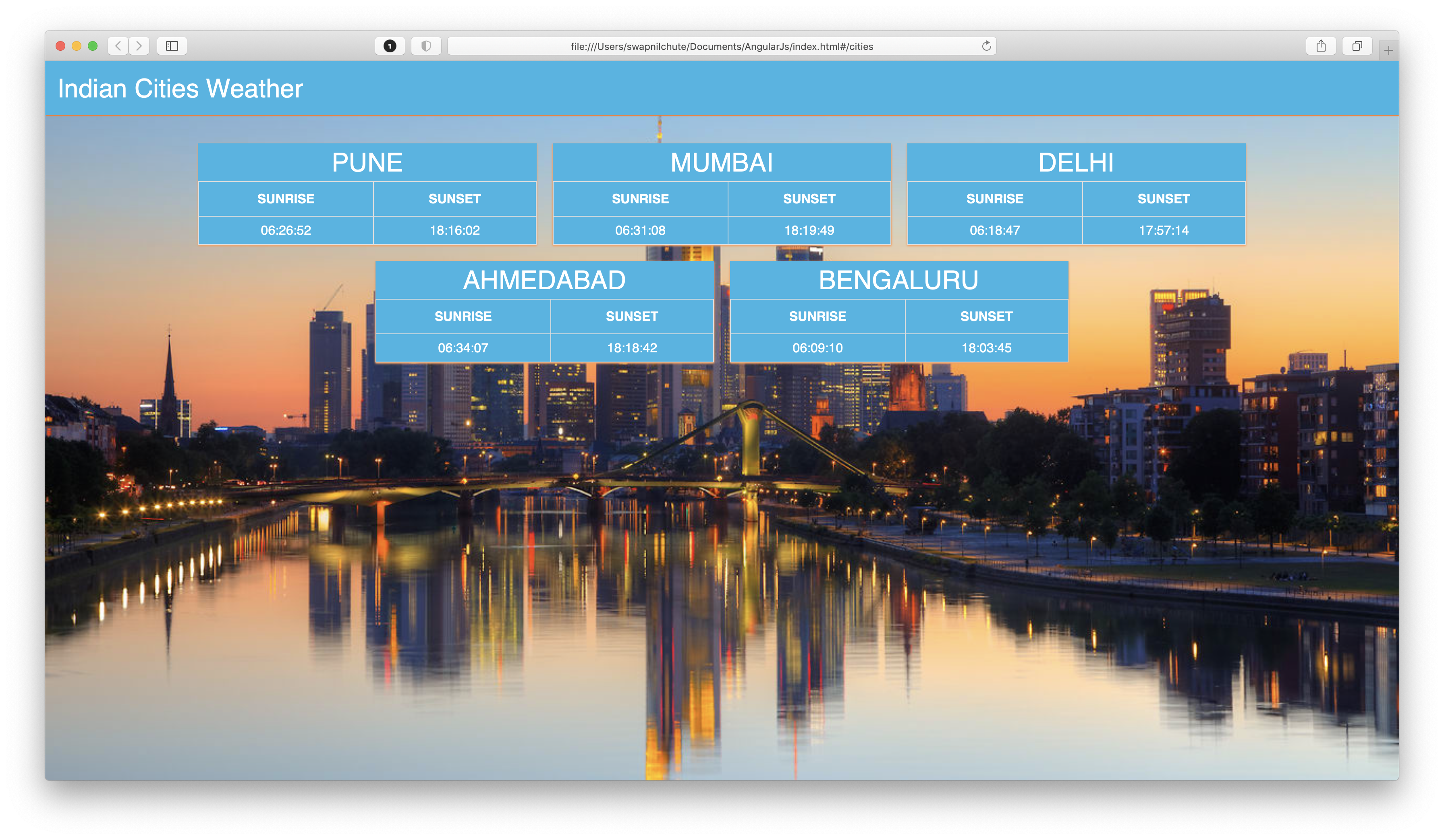Click Pune sunrise time 06:26:52

click(x=285, y=230)
